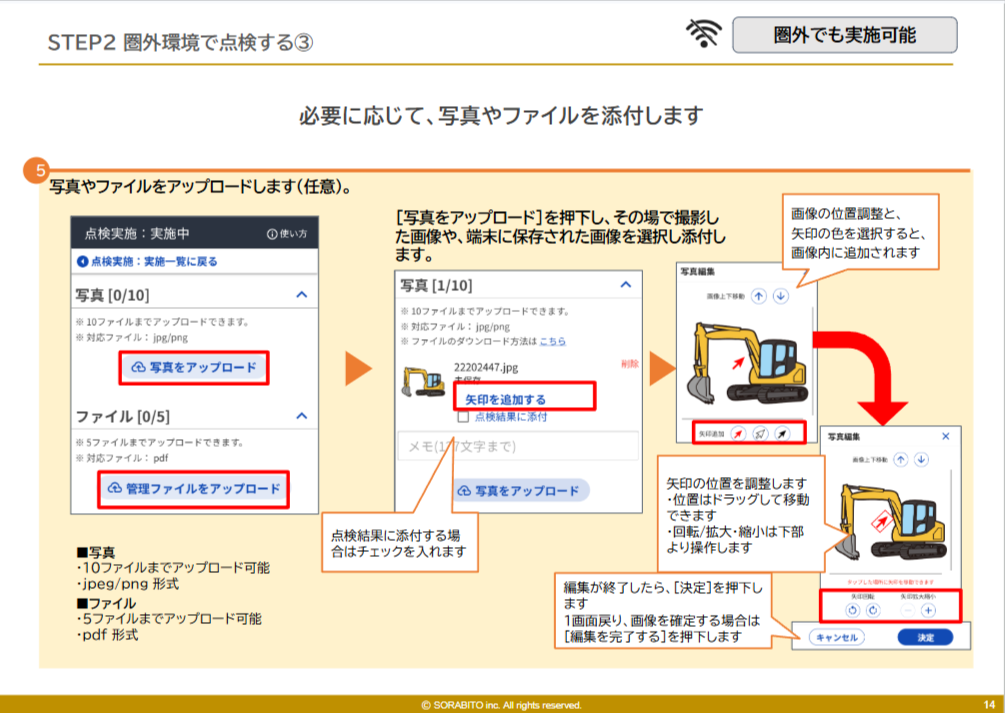Select the white arrow color
Image resolution: width=1005 pixels, height=713 pixels.
tap(760, 433)
